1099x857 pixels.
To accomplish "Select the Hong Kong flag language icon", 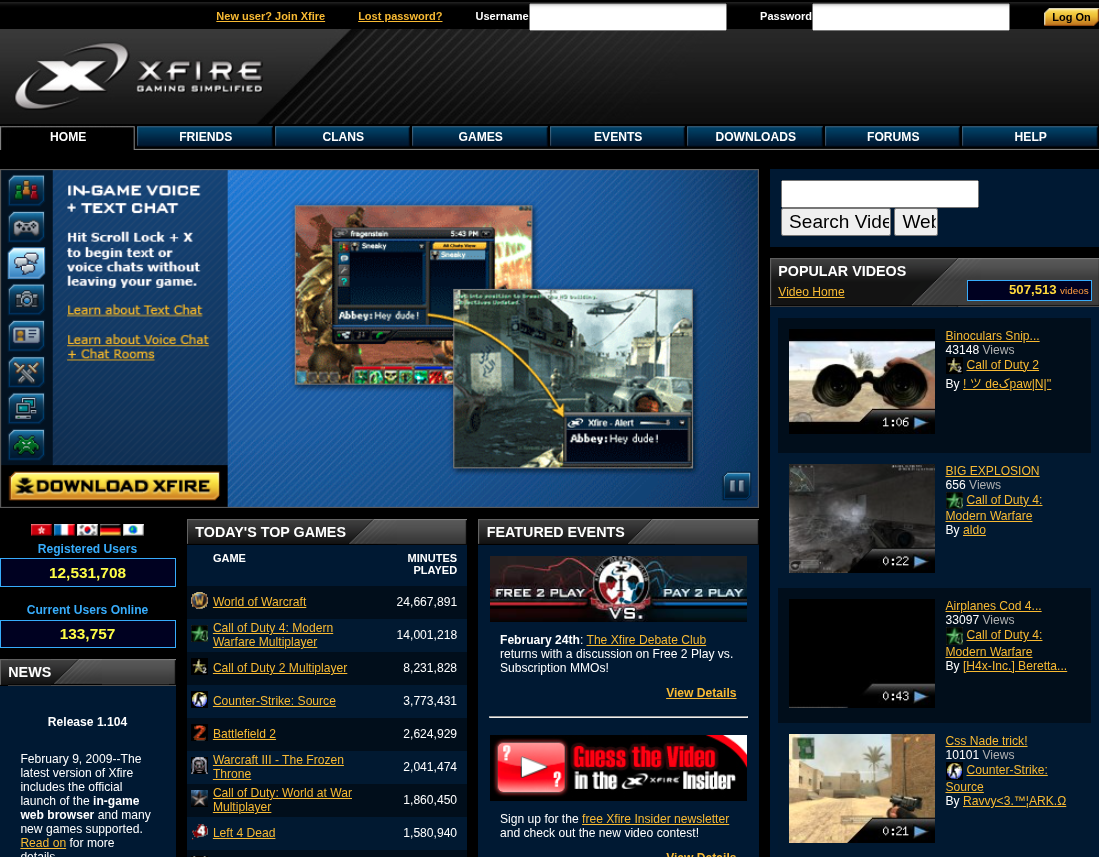I will click(41, 530).
